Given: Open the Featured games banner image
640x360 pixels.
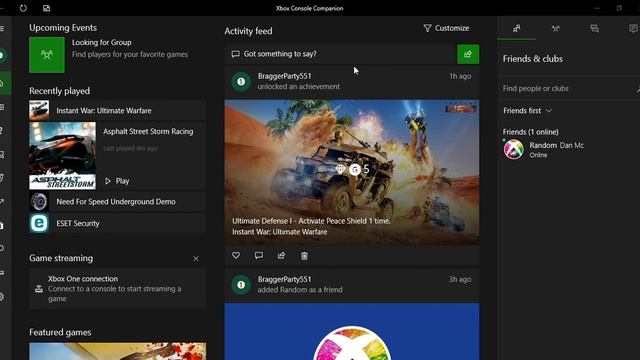Looking at the screenshot, I should pos(118,351).
